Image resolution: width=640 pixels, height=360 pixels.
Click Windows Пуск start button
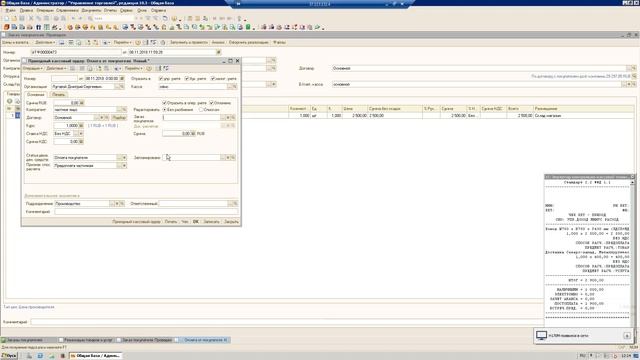[9, 356]
